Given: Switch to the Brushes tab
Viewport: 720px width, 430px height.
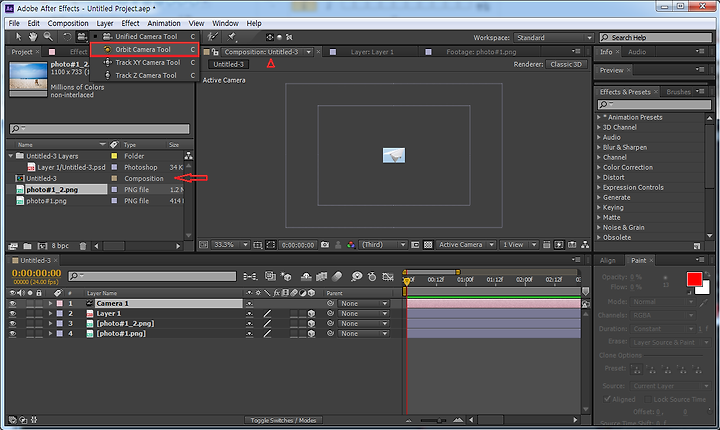Looking at the screenshot, I should click(x=678, y=92).
